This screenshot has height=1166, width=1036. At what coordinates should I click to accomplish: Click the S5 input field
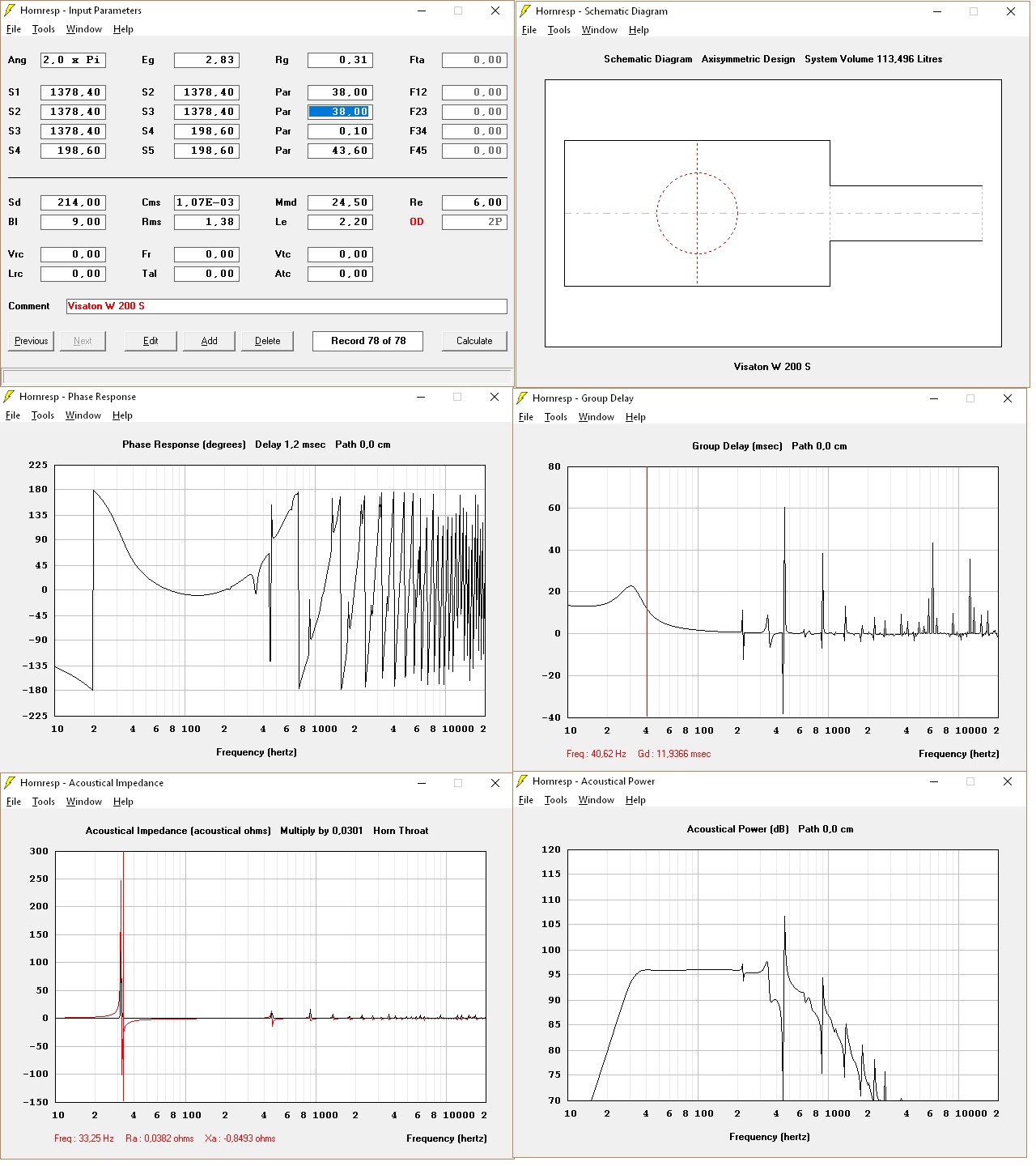pos(206,151)
